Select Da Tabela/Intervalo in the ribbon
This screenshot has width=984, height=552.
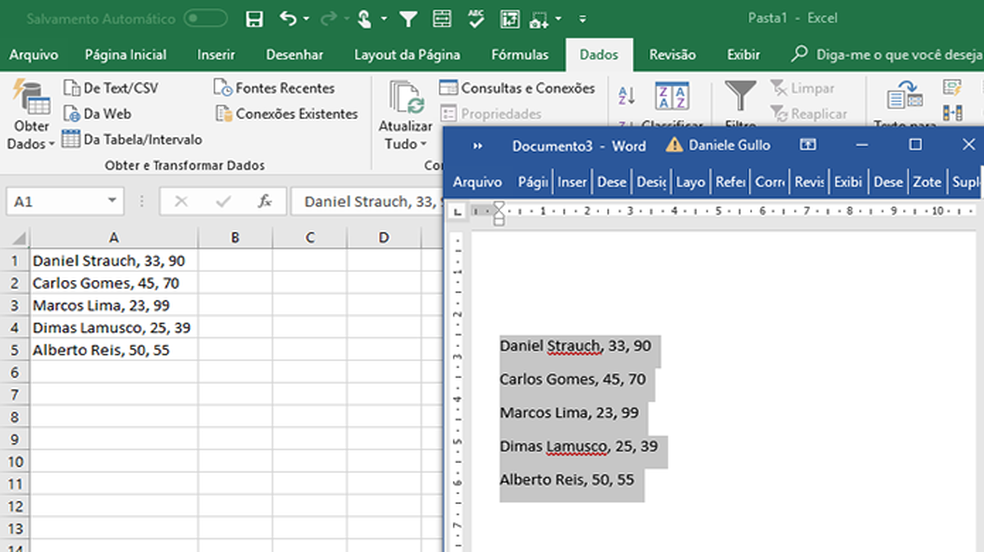point(132,139)
